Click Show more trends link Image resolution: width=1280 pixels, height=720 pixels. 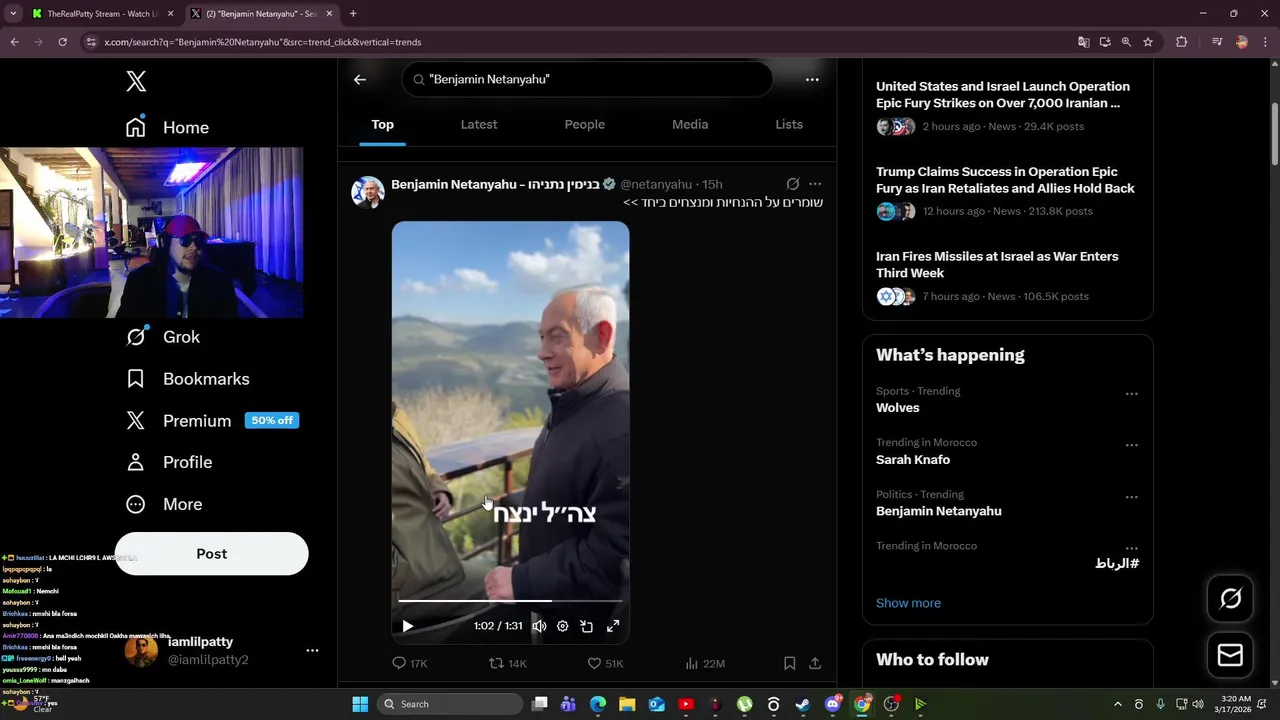pos(908,603)
